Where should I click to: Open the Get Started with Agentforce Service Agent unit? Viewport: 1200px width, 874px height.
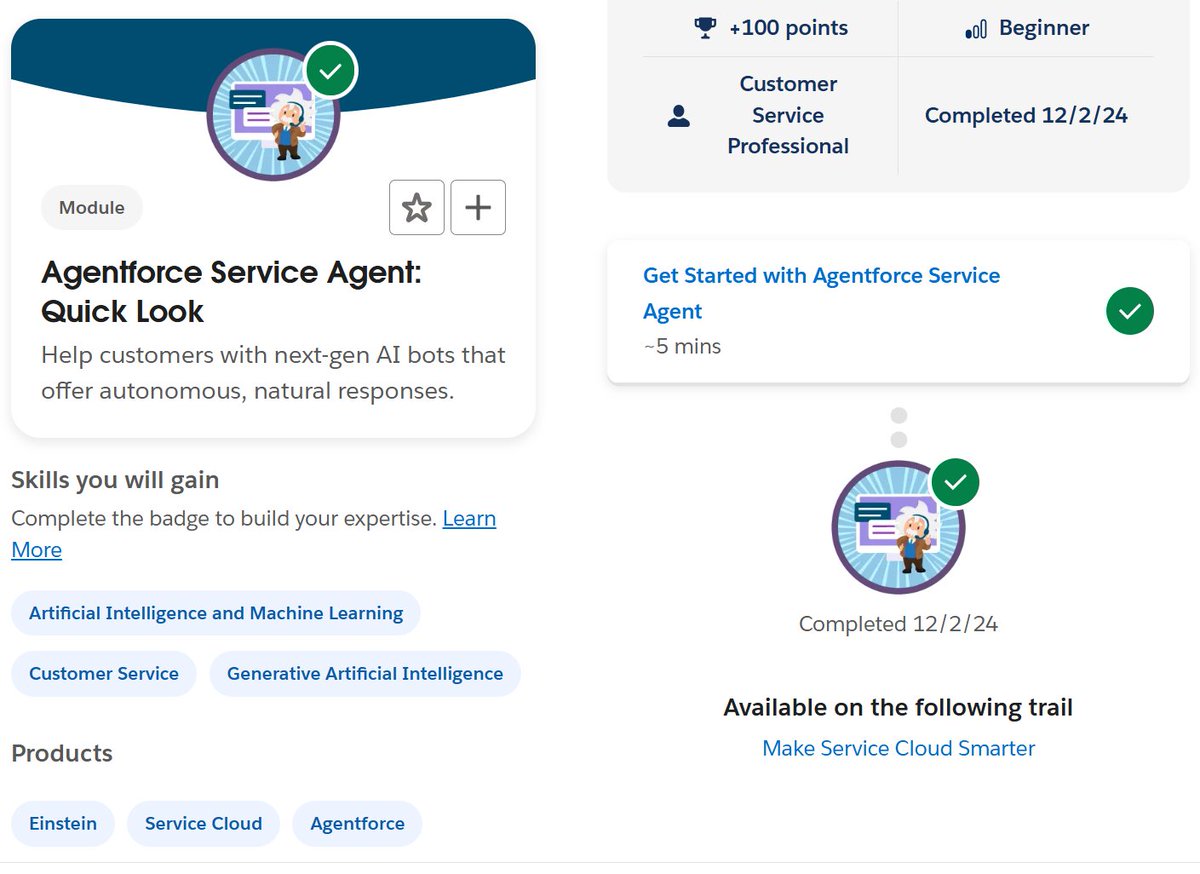821,293
